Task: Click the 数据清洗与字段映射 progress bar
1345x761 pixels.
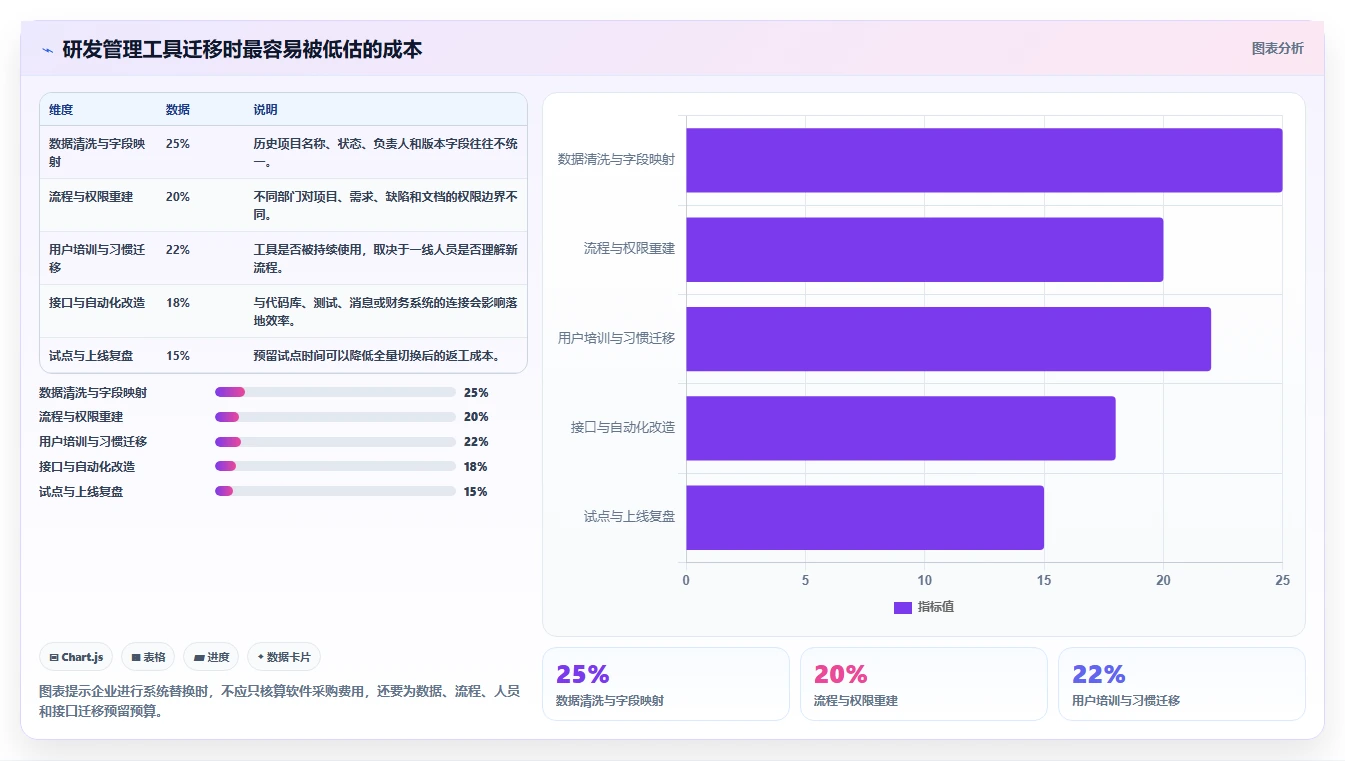Action: pos(335,392)
